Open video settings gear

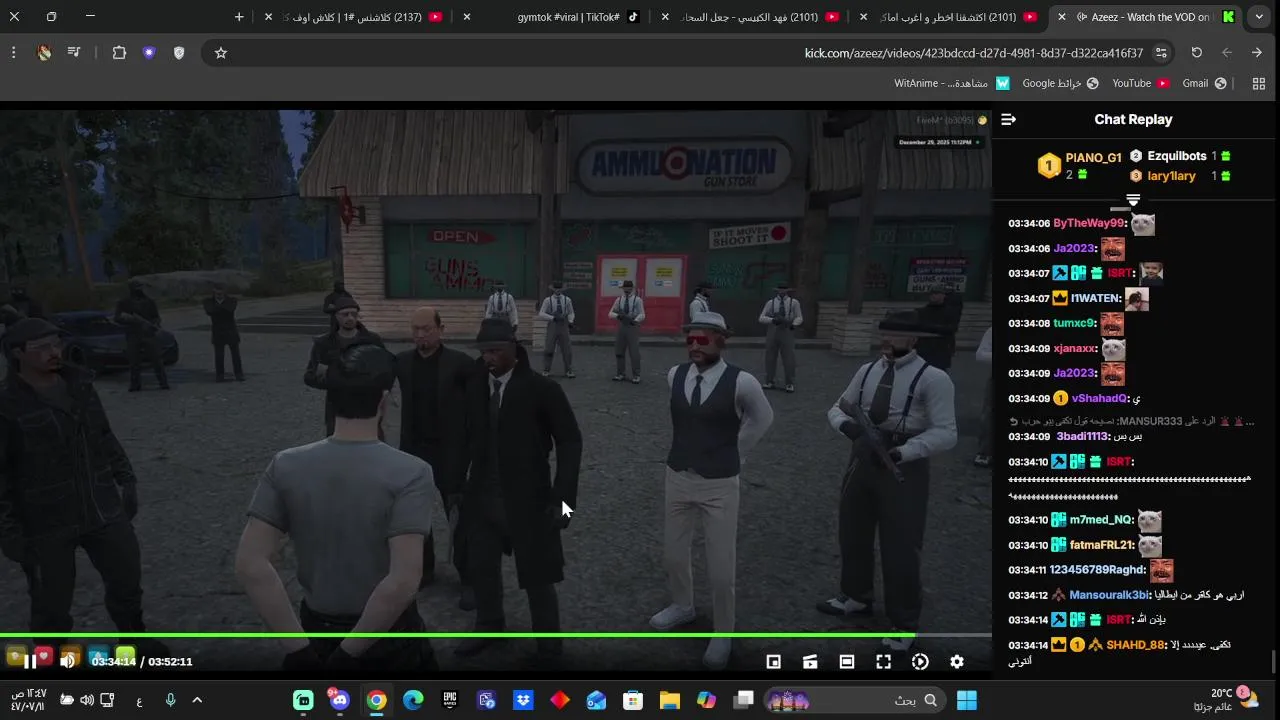click(x=957, y=661)
